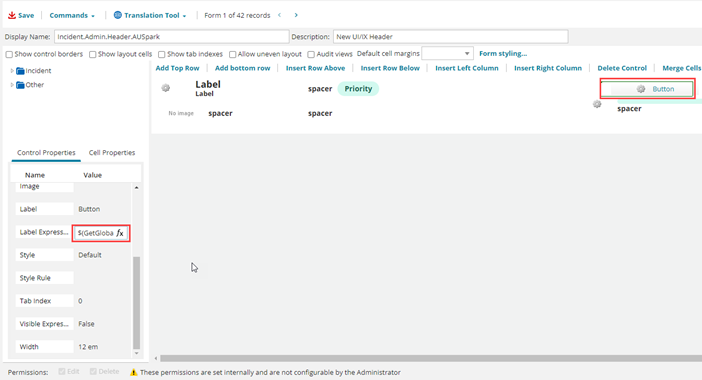This screenshot has width=702, height=380.
Task: Open the Commands dropdown menu
Action: click(x=72, y=15)
